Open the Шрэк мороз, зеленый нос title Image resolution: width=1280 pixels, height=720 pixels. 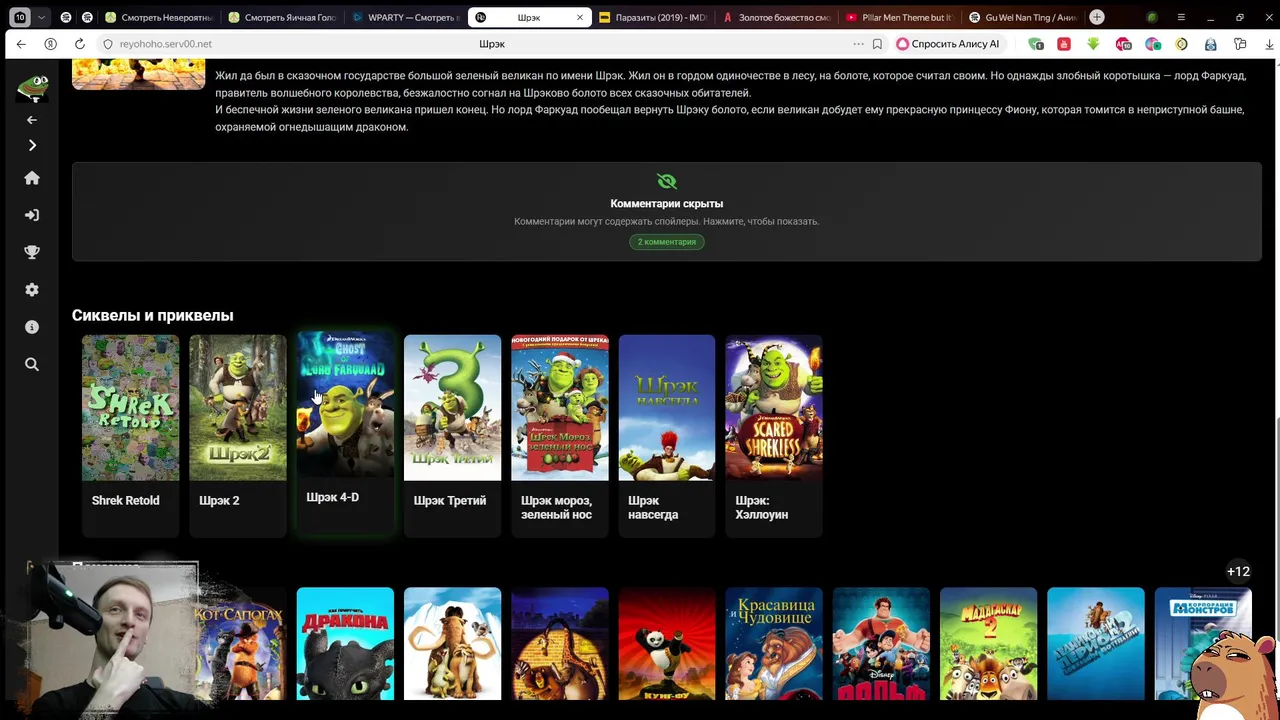point(556,508)
